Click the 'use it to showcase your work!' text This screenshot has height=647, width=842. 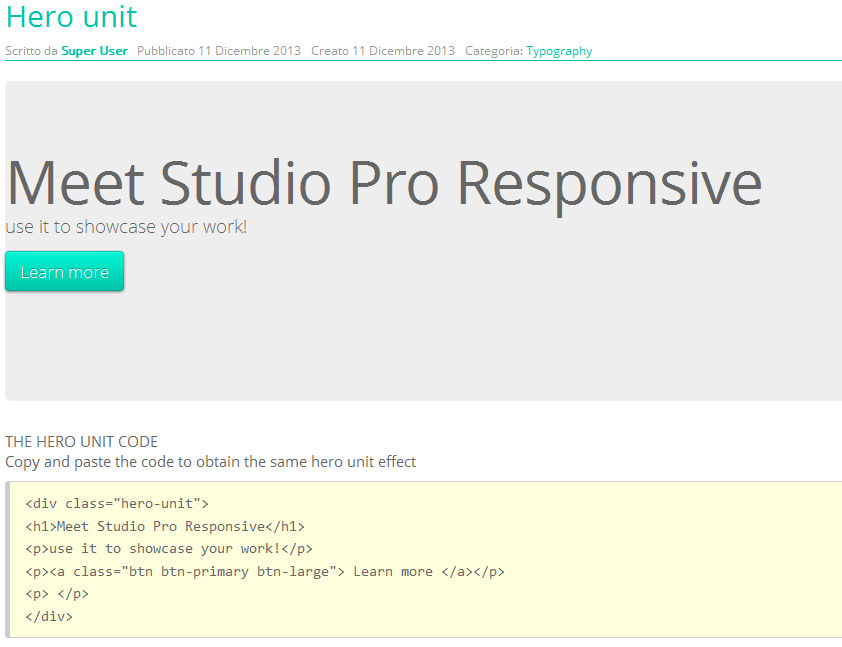tap(126, 227)
